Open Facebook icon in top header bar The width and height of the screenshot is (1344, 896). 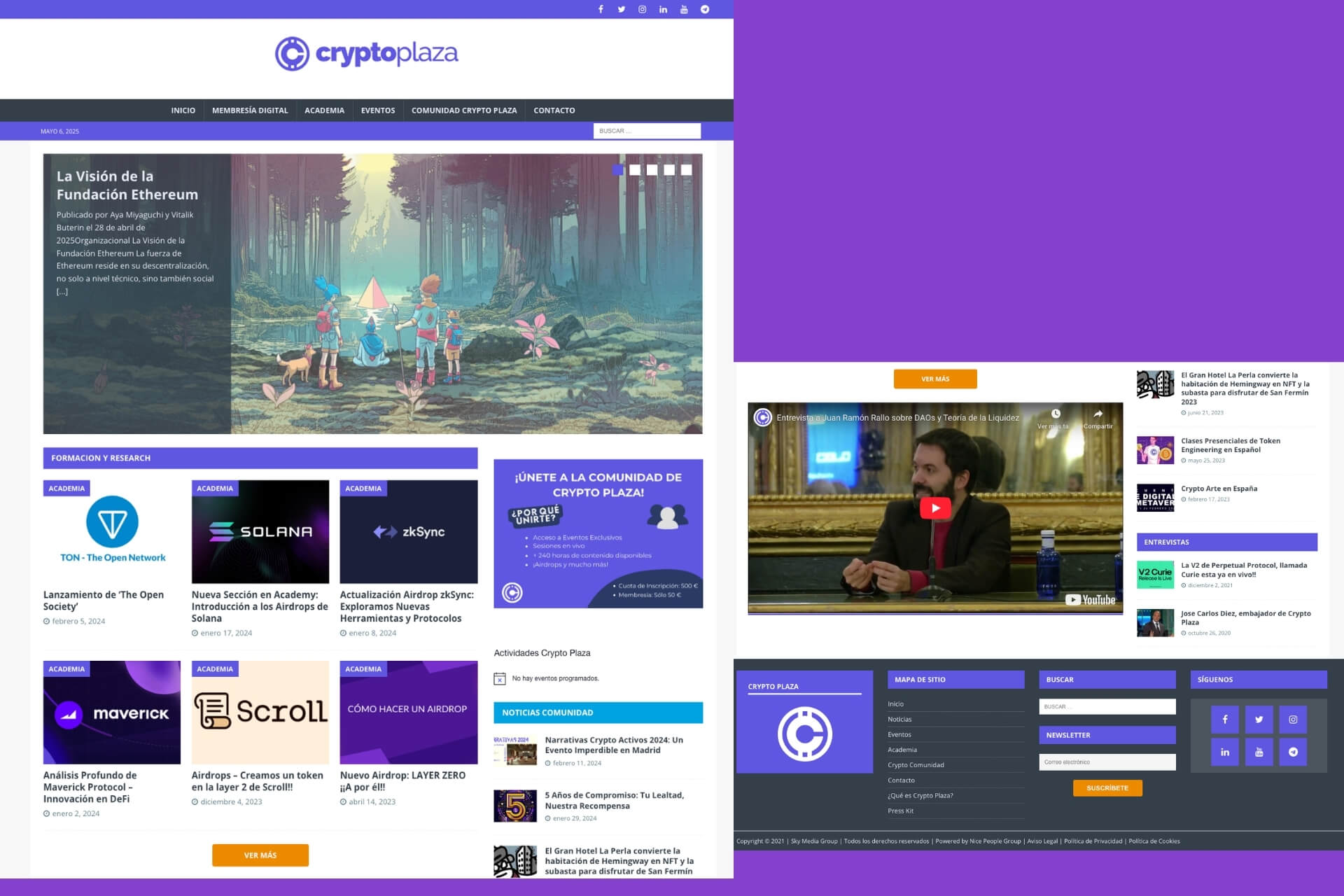[x=601, y=9]
